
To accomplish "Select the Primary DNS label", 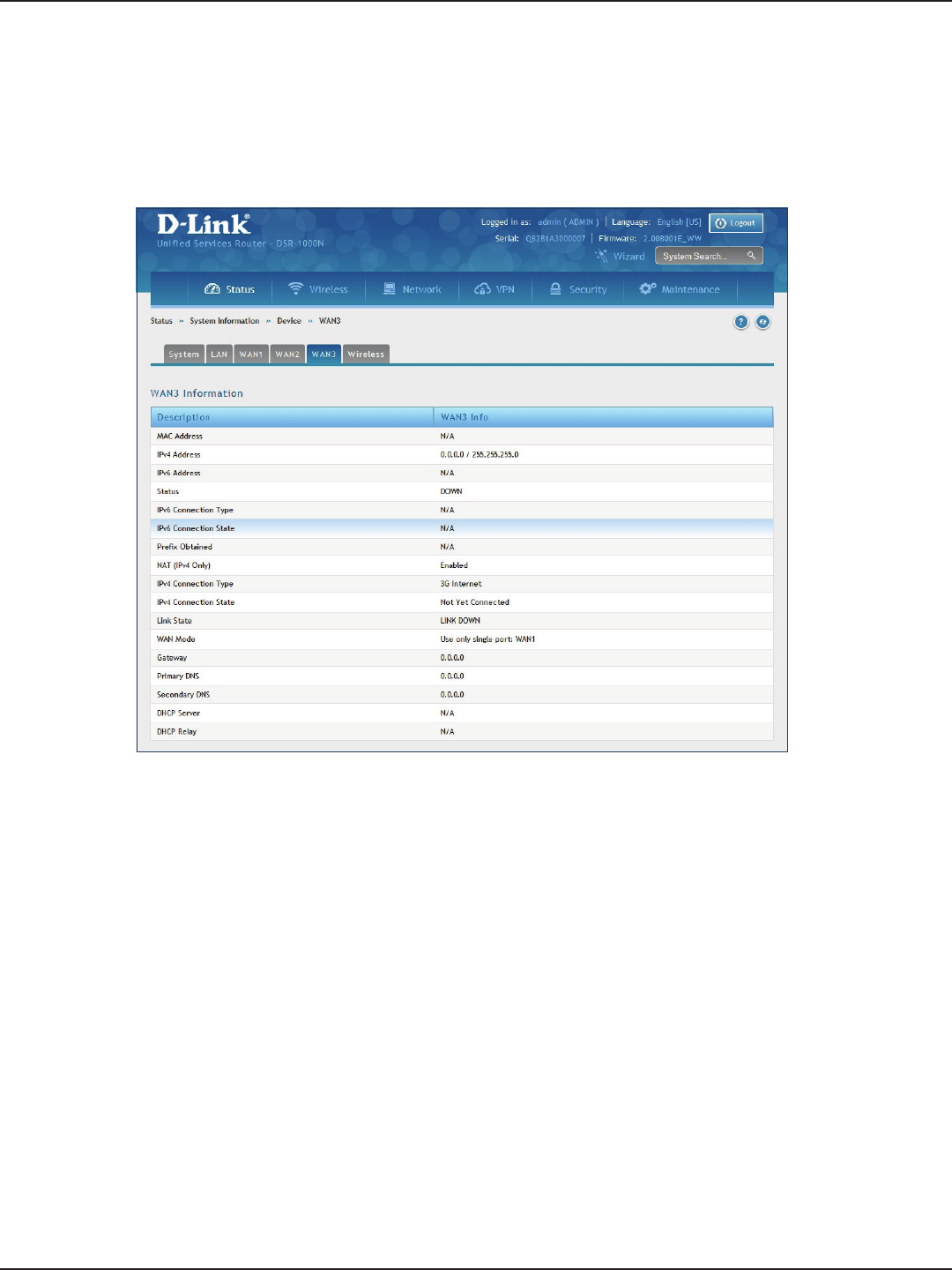I will [178, 676].
